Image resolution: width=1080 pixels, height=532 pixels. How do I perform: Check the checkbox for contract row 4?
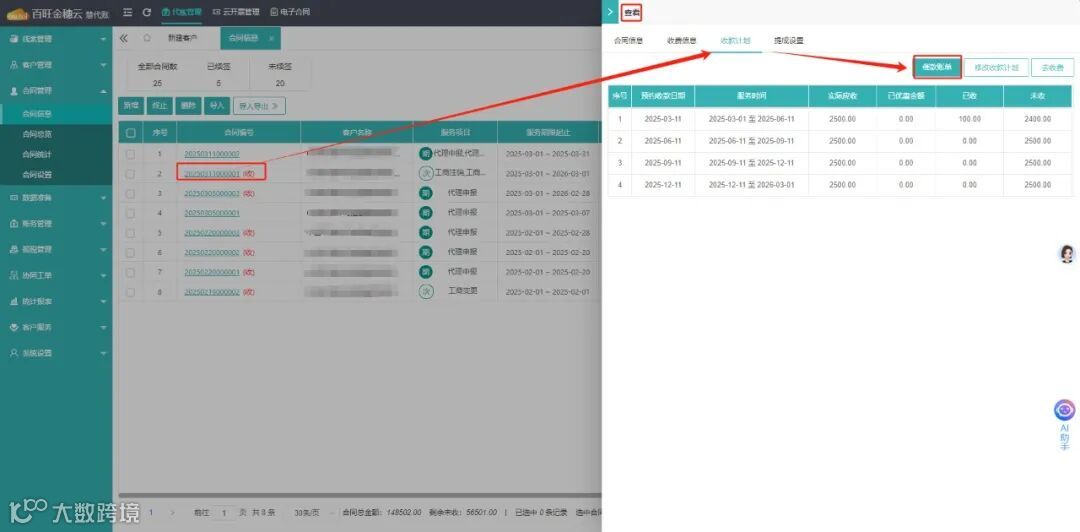130,213
